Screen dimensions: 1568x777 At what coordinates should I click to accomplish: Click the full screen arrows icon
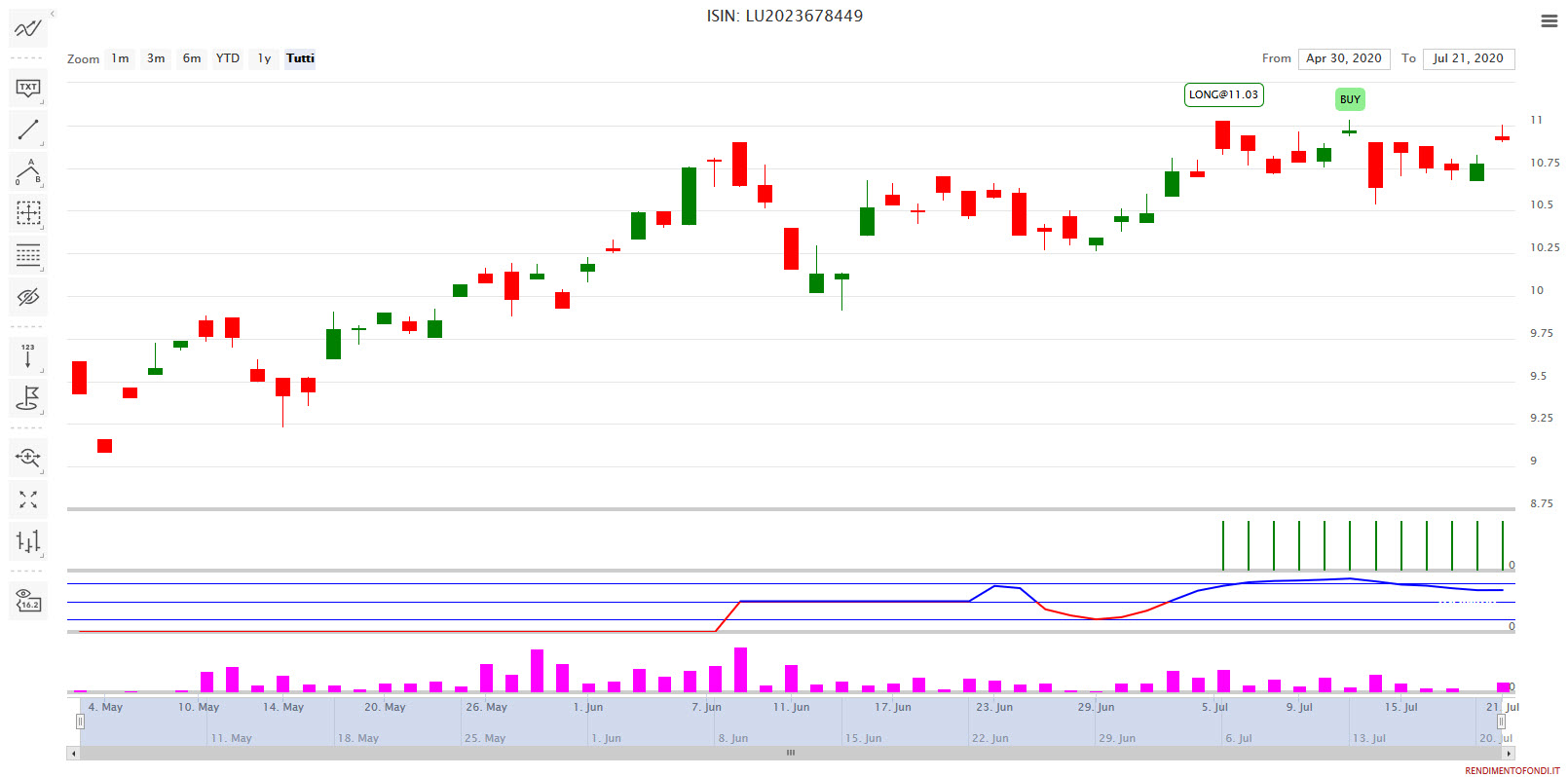tap(27, 499)
